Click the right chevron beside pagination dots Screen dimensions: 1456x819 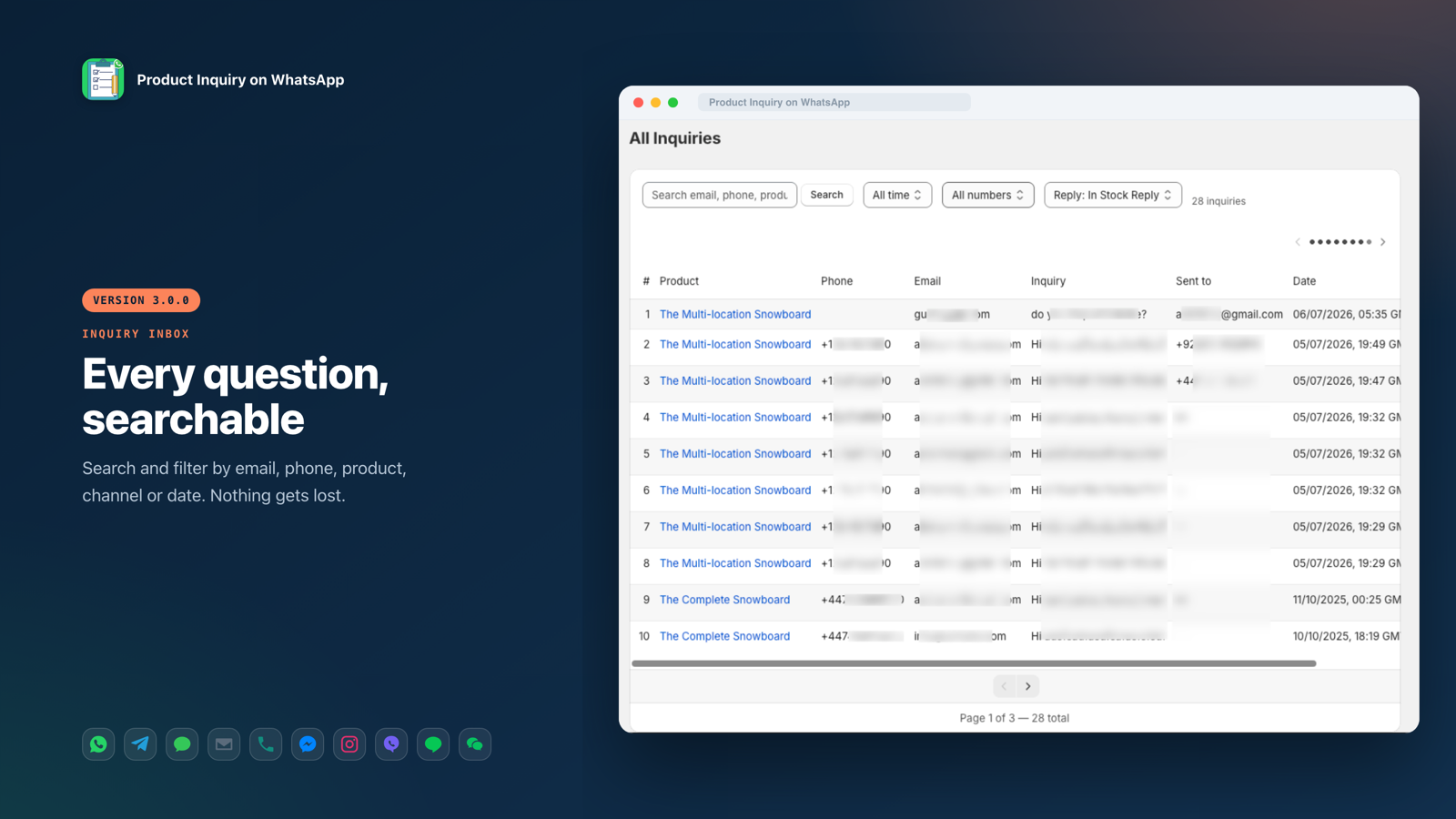(1383, 242)
